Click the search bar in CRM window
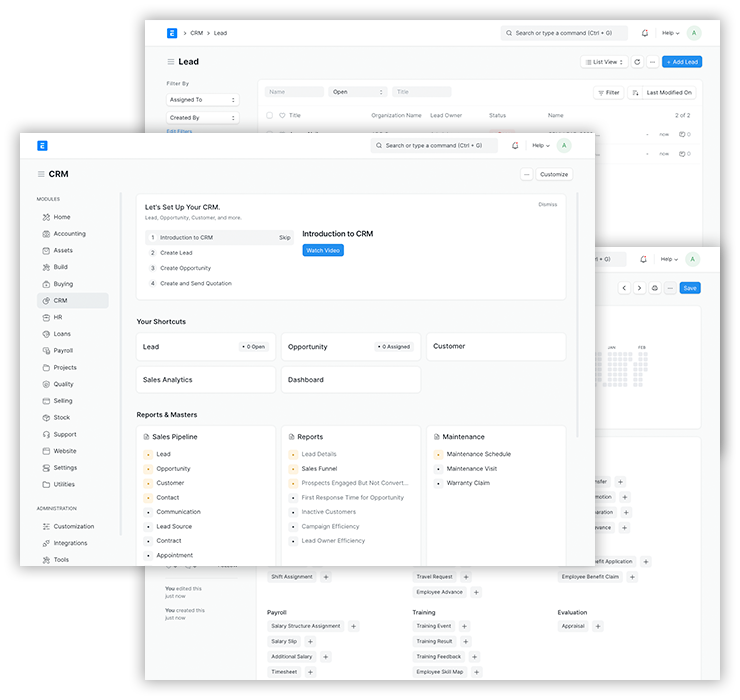 (434, 146)
